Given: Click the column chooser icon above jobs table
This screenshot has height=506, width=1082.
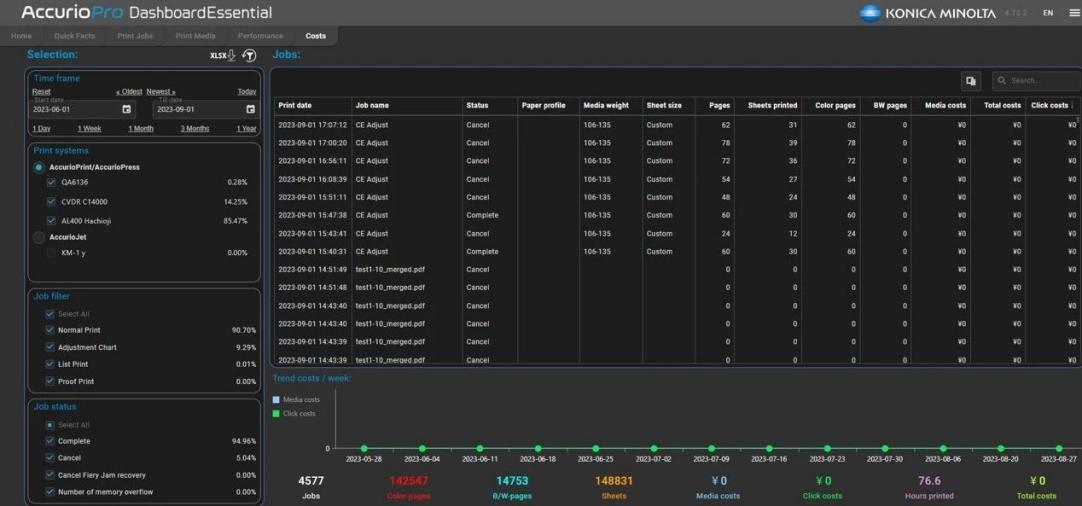Looking at the screenshot, I should coord(971,81).
